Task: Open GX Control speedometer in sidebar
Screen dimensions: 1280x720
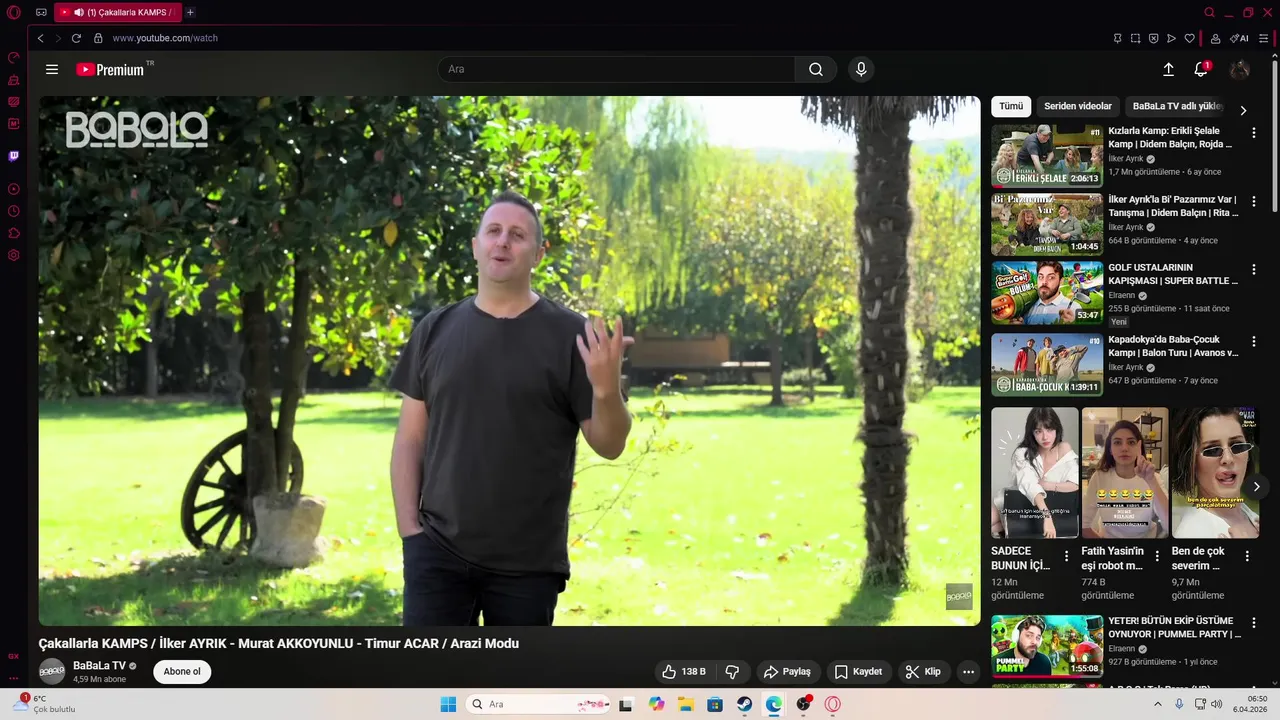Action: (14, 57)
